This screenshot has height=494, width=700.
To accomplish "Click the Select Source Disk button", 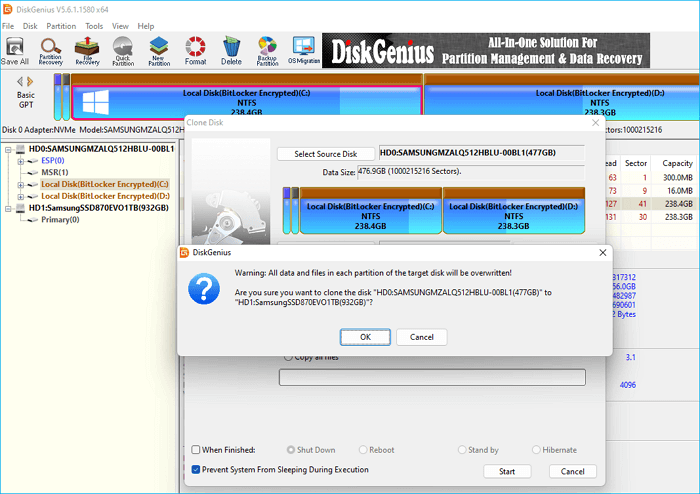I will click(325, 154).
